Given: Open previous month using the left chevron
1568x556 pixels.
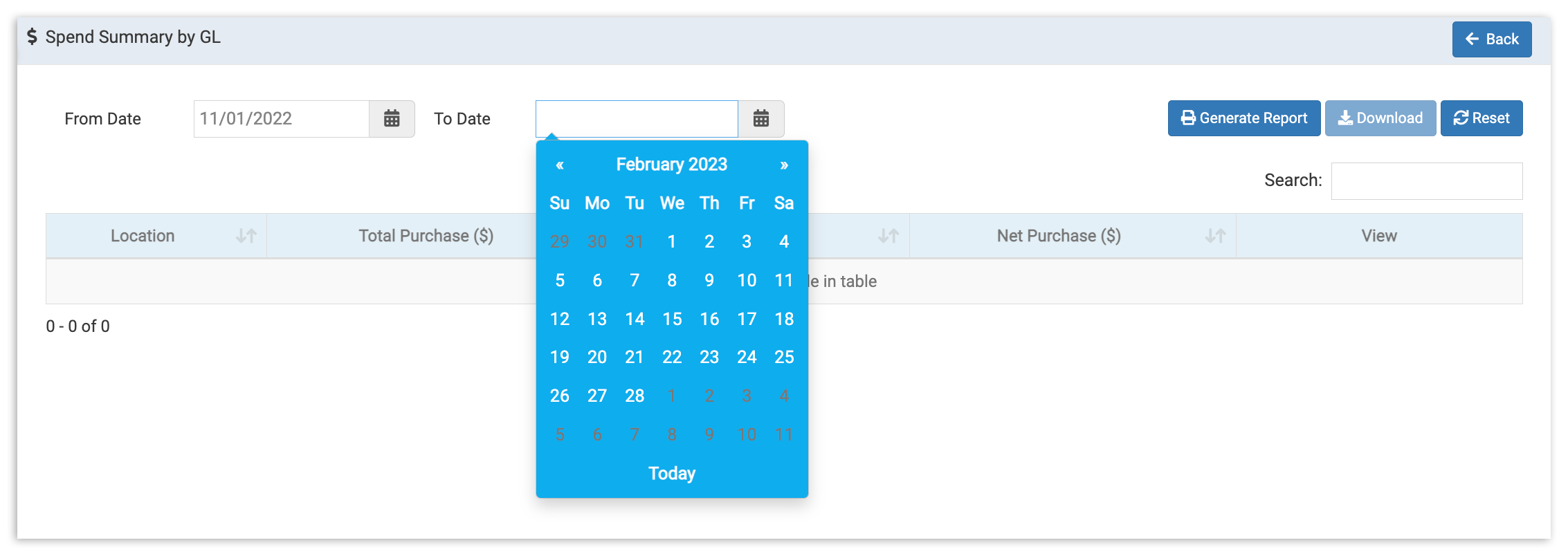Looking at the screenshot, I should click(560, 164).
